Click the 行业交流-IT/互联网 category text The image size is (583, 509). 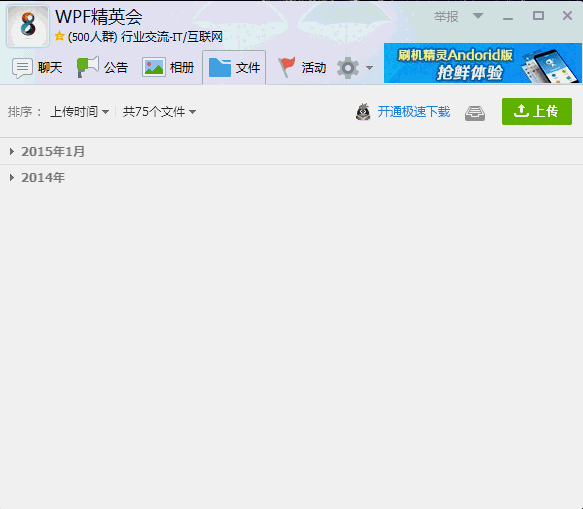pyautogui.click(x=172, y=37)
